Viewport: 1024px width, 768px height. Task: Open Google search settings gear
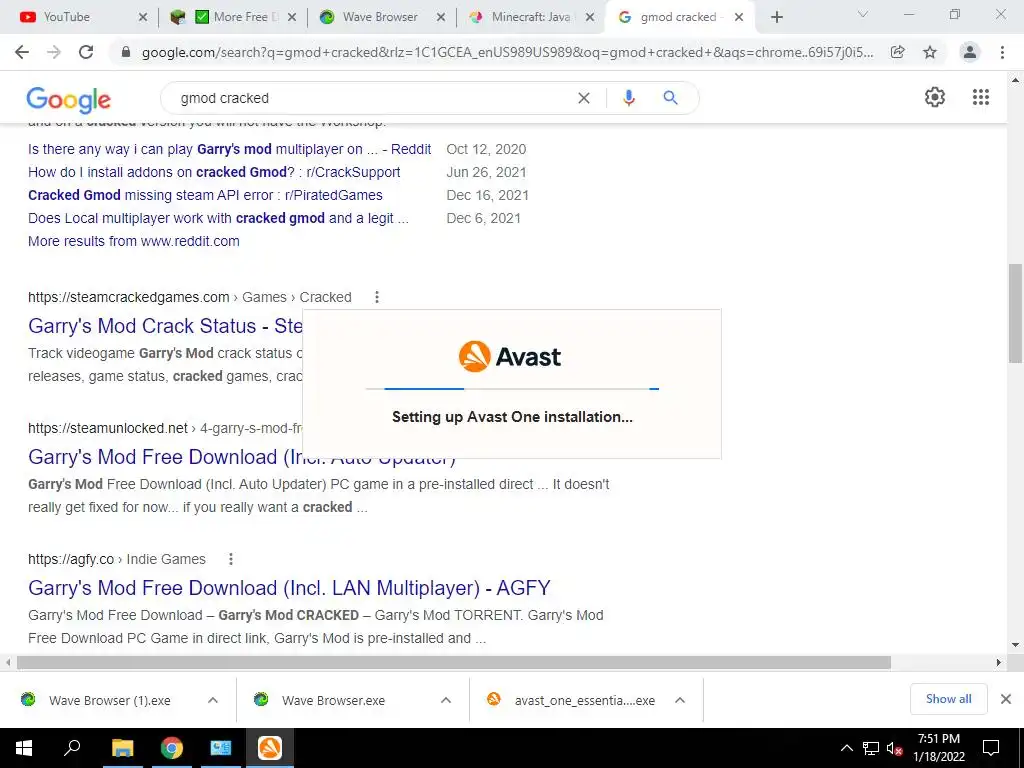coord(935,97)
